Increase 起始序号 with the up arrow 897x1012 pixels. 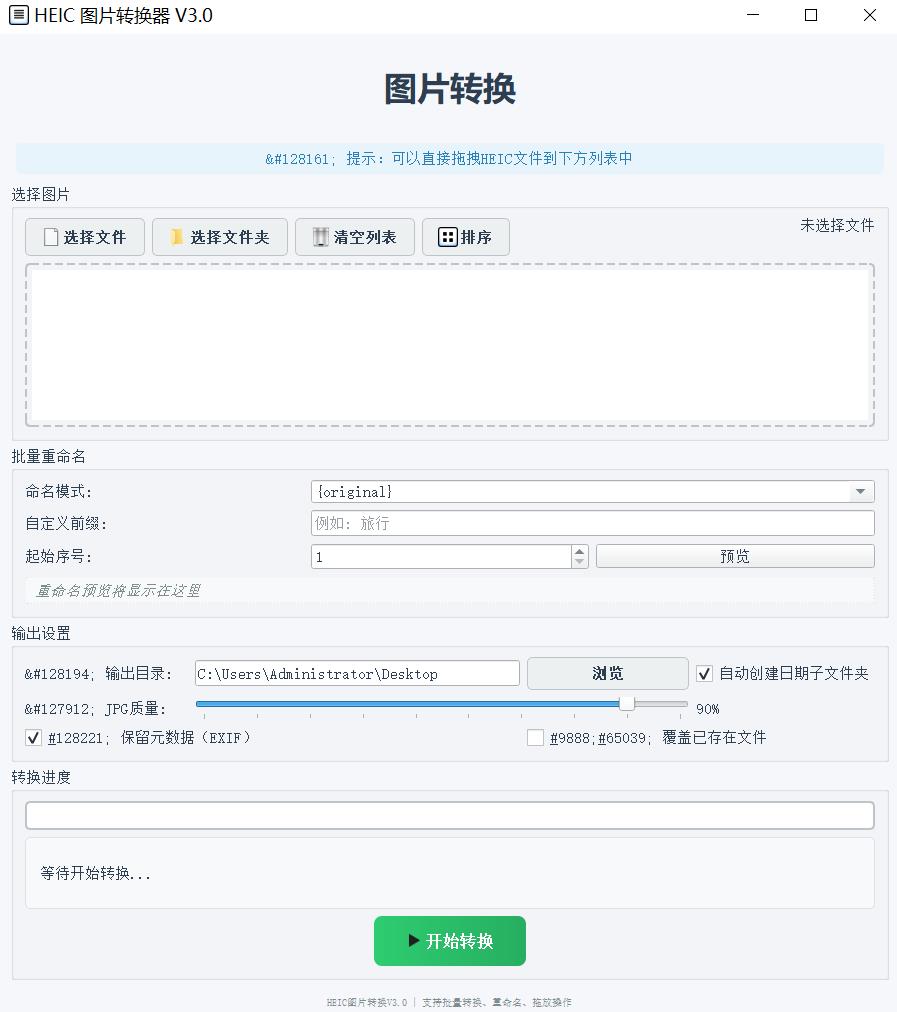(580, 551)
